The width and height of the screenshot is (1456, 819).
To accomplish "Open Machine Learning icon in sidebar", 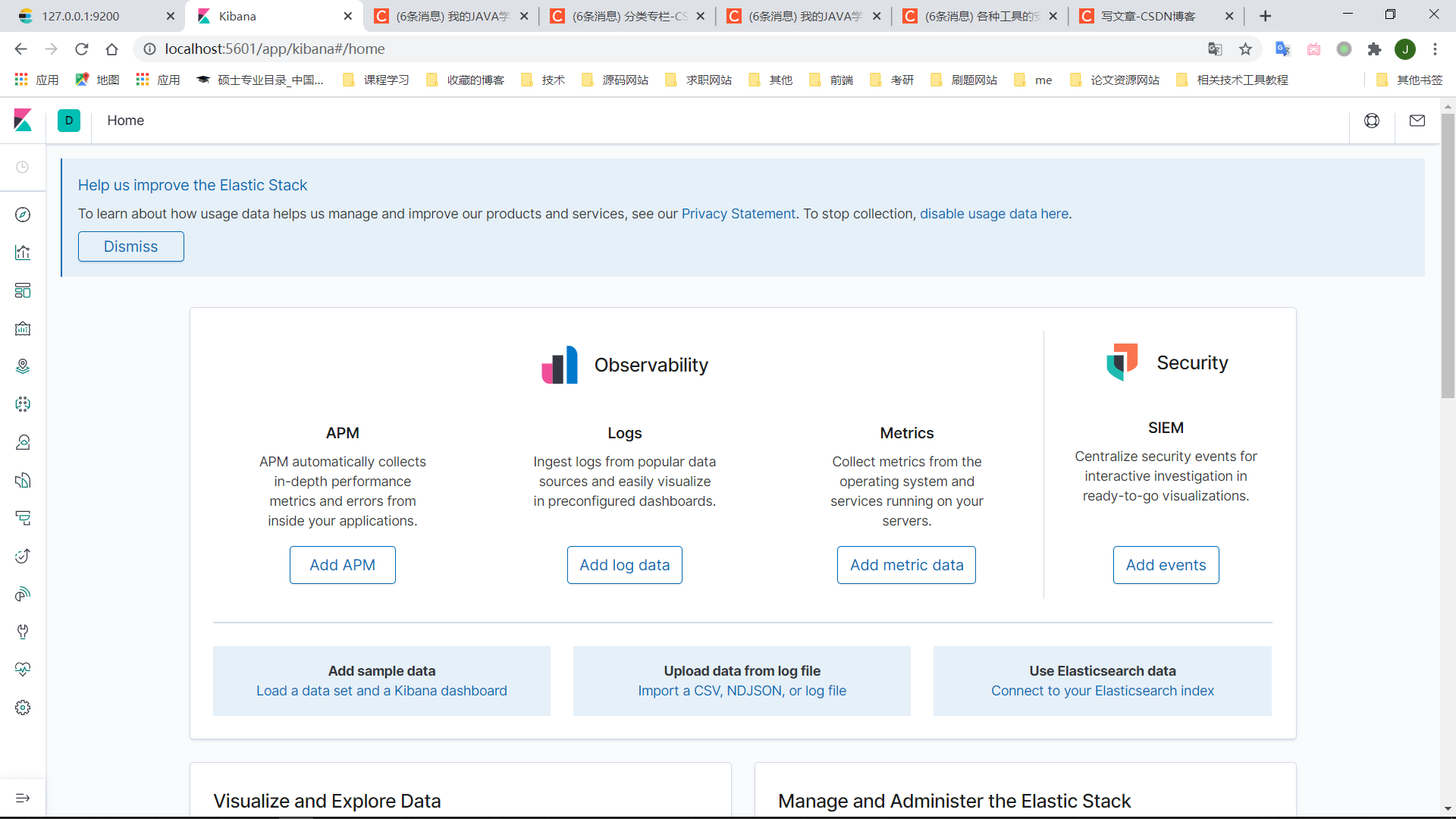I will click(x=23, y=404).
